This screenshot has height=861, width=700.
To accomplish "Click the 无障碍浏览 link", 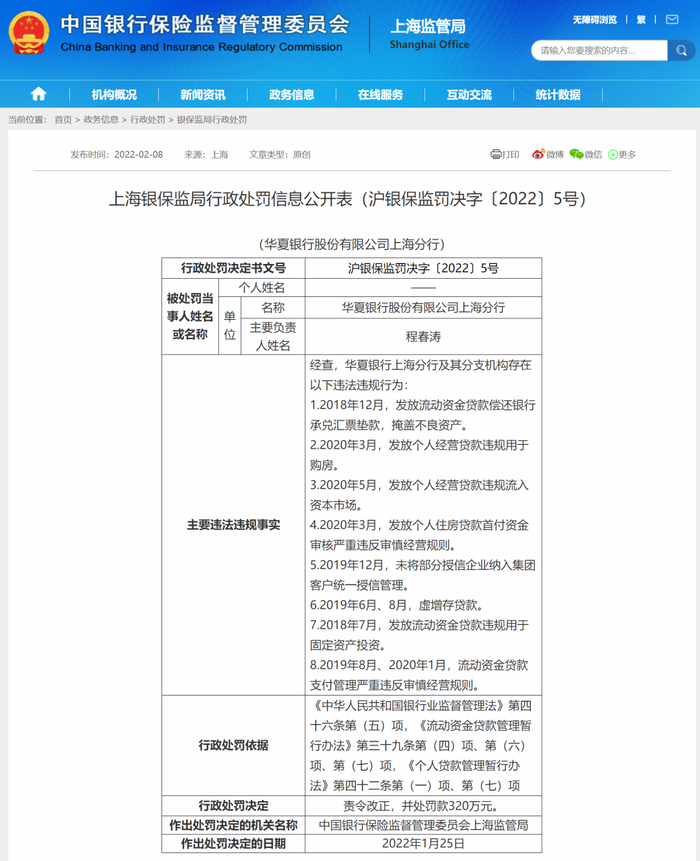I will click(x=595, y=20).
